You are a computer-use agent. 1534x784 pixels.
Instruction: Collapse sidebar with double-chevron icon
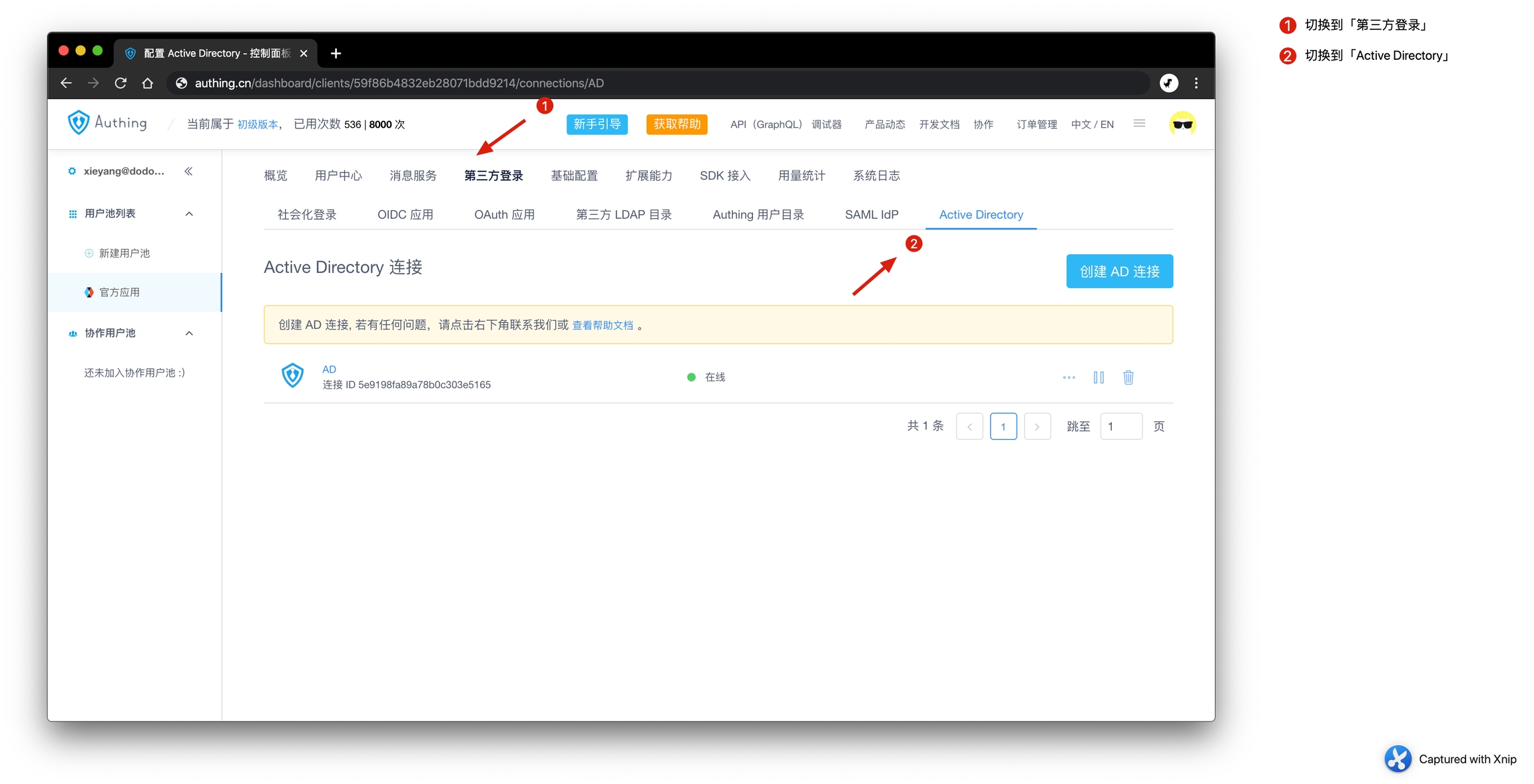[188, 171]
